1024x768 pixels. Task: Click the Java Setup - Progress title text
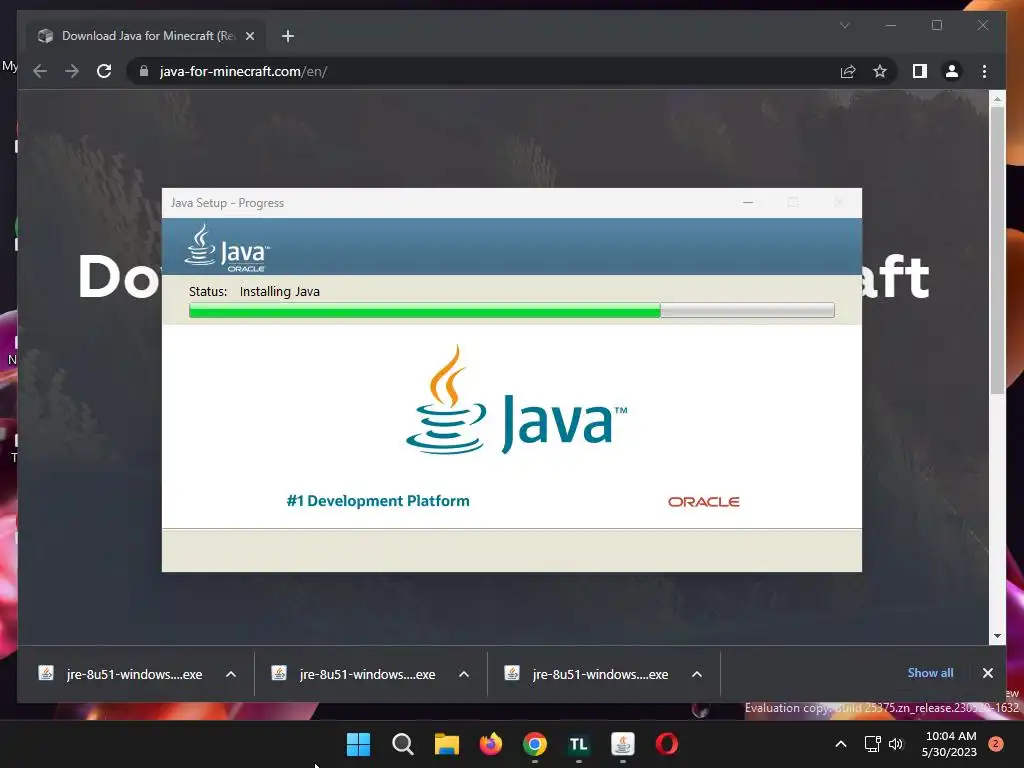(227, 203)
